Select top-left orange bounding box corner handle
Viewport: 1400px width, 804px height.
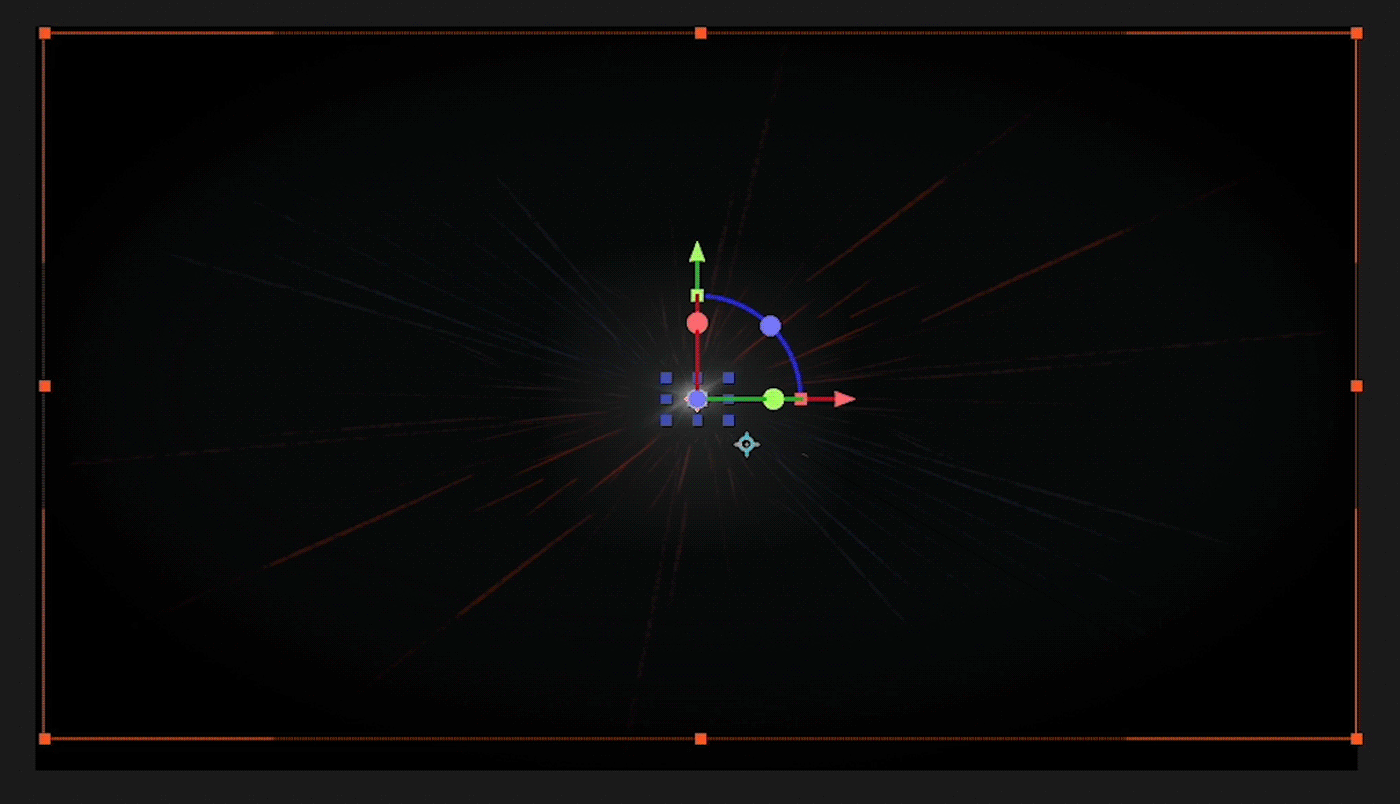click(44, 33)
